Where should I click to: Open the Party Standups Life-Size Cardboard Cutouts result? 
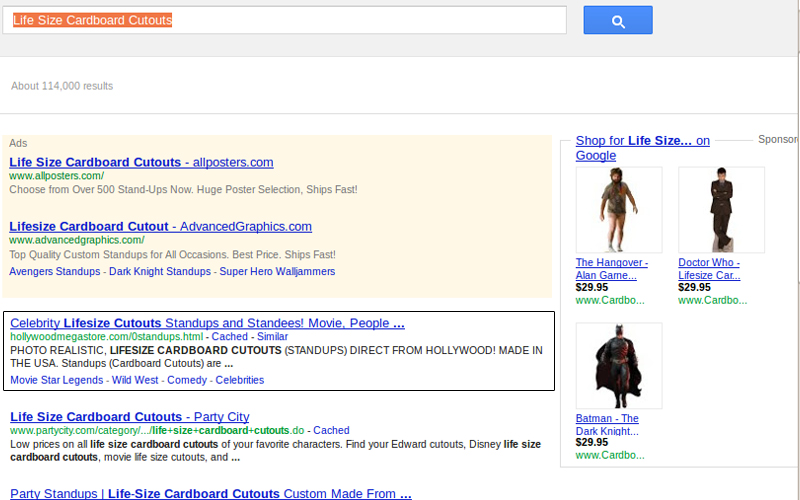(211, 493)
